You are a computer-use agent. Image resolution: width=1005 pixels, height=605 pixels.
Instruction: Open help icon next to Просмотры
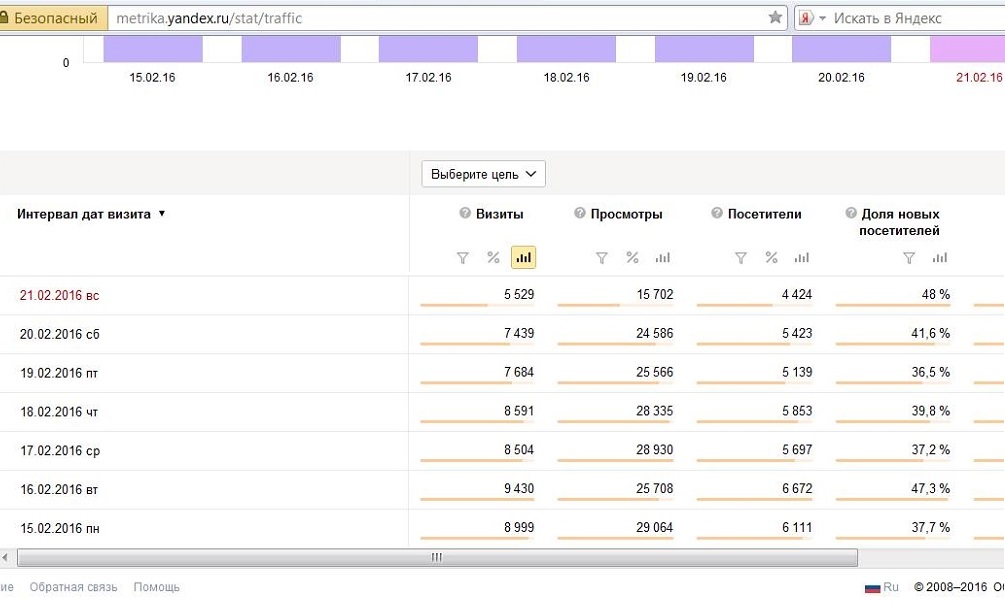[x=579, y=213]
